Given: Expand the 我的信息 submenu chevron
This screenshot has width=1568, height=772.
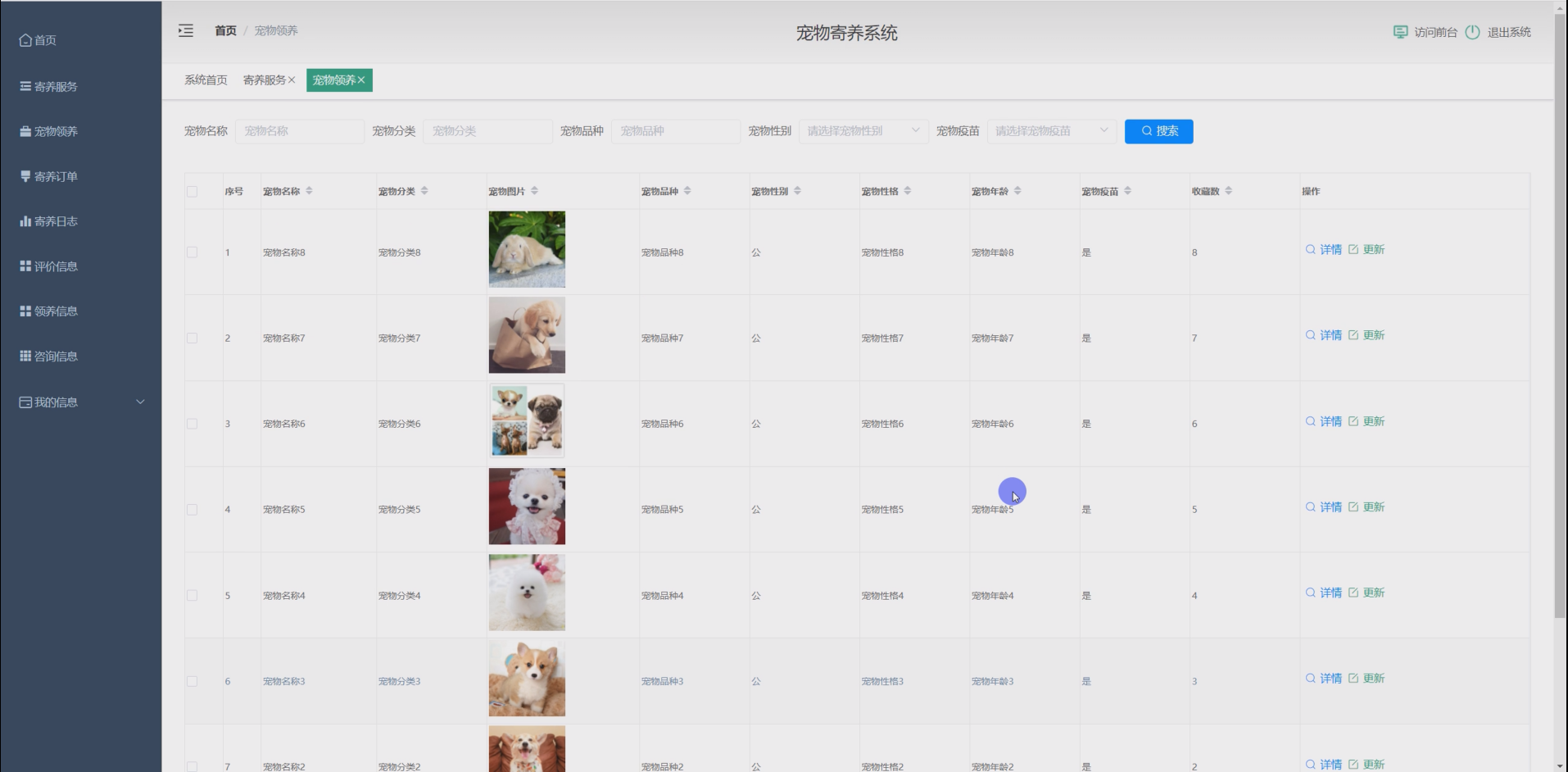Looking at the screenshot, I should tap(140, 402).
